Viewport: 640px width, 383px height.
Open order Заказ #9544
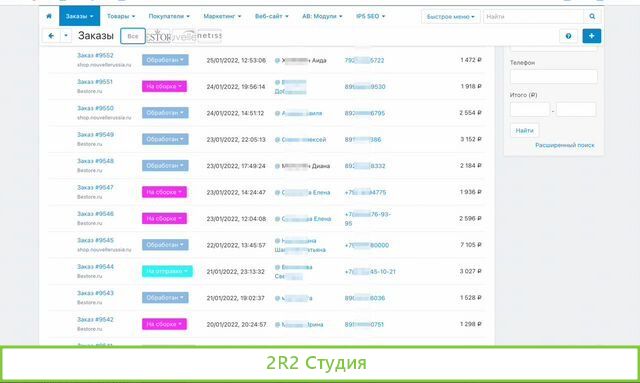(95, 267)
